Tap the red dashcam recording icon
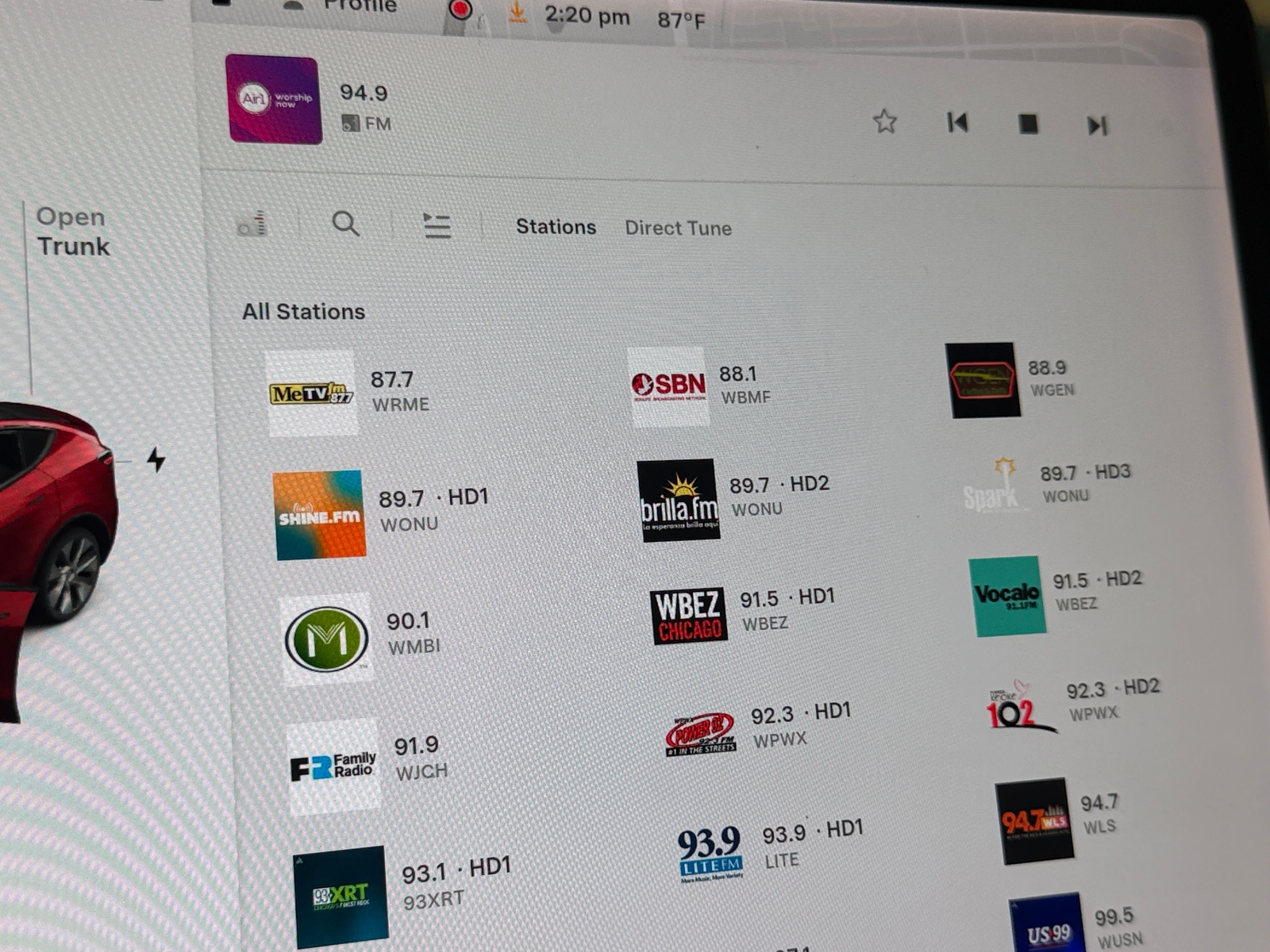1270x952 pixels. [460, 9]
